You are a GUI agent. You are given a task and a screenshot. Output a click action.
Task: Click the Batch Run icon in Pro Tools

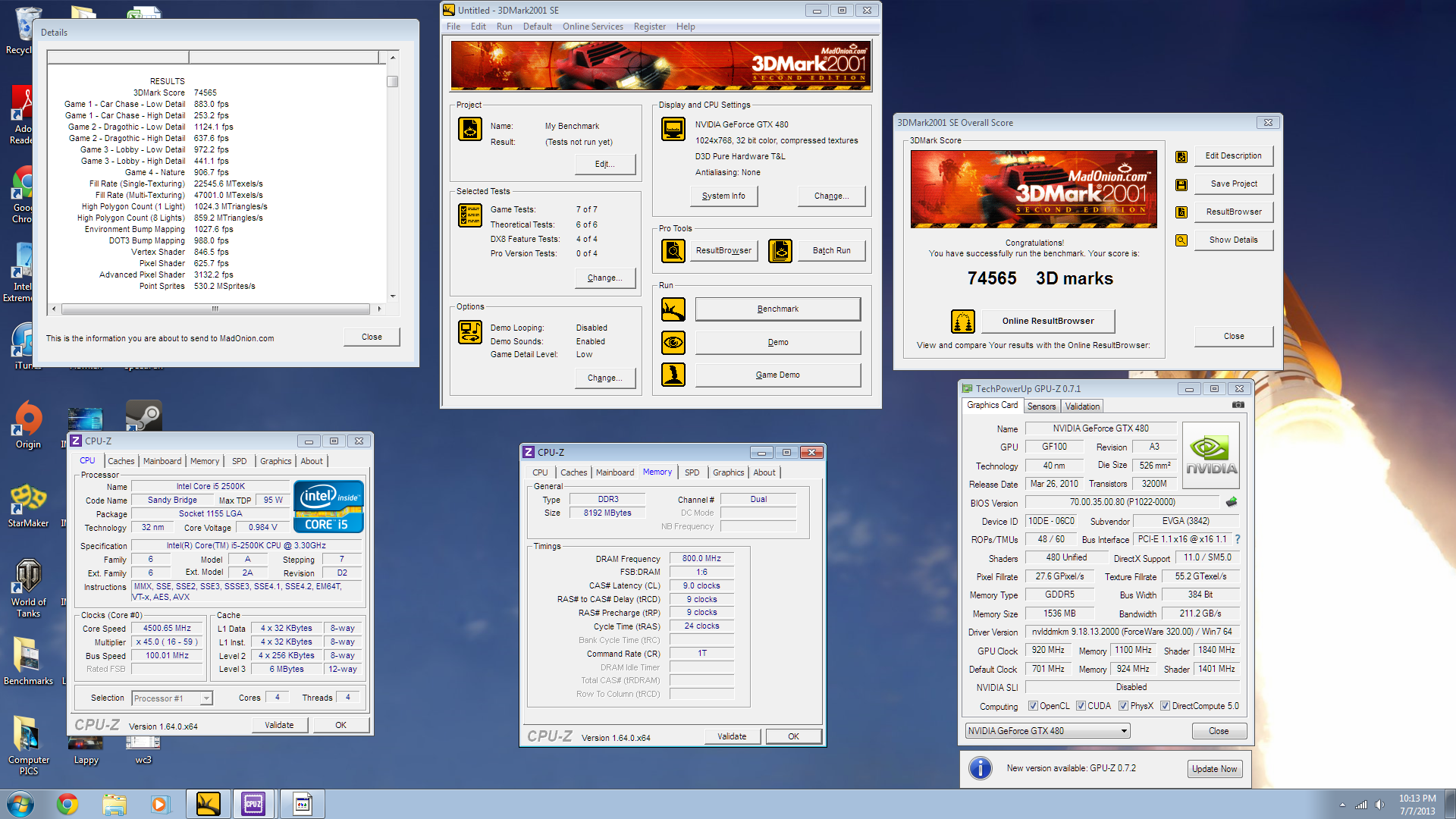pos(780,250)
